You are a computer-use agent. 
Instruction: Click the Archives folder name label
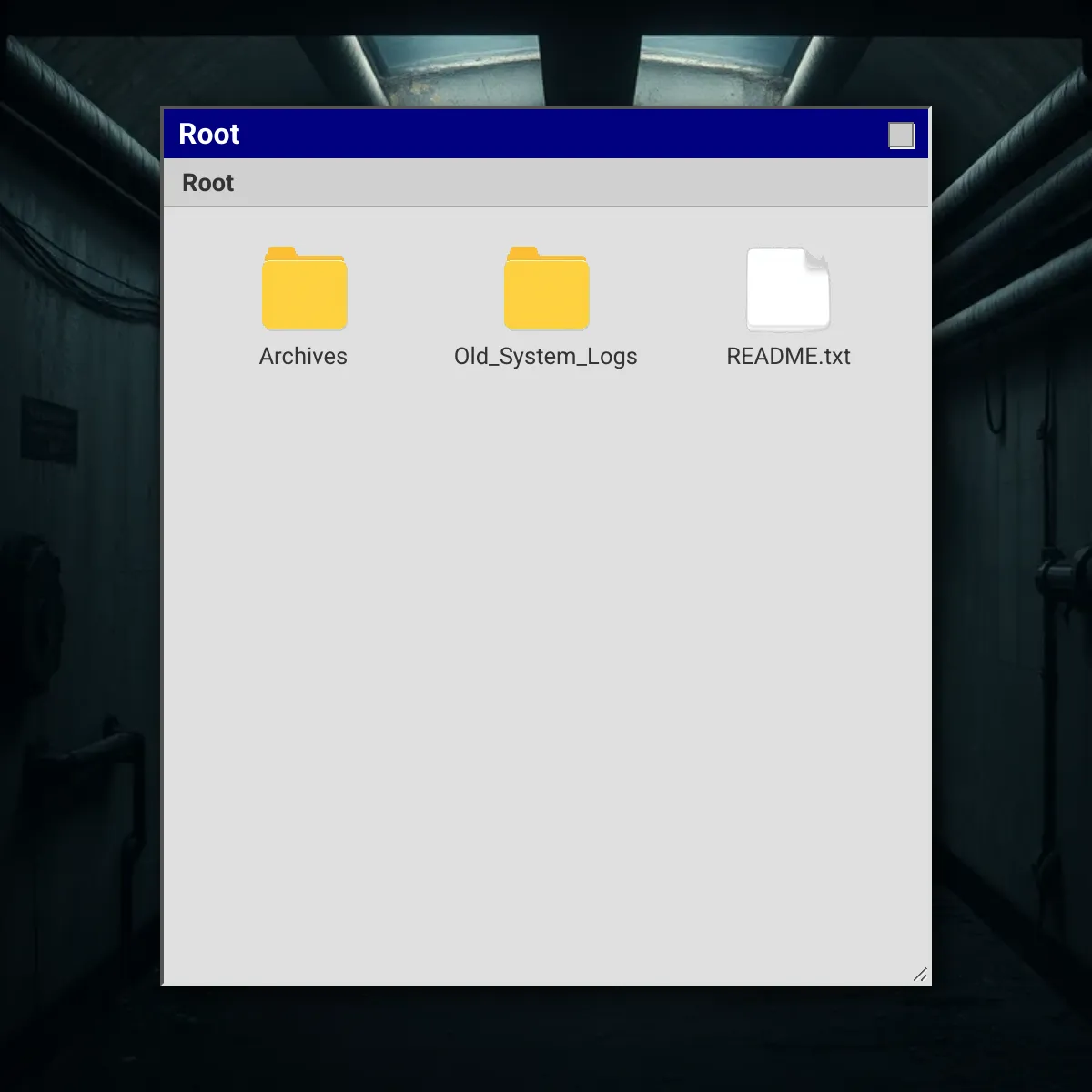[x=303, y=356]
